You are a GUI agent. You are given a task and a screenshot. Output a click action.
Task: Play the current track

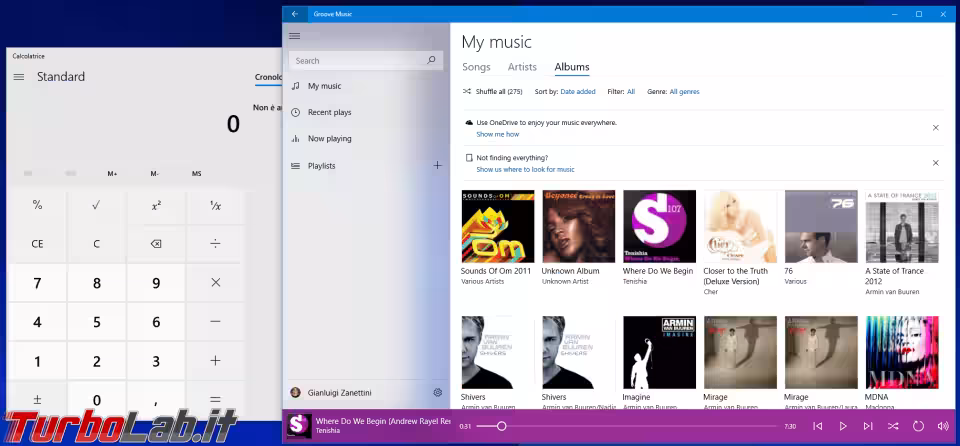[x=842, y=426]
